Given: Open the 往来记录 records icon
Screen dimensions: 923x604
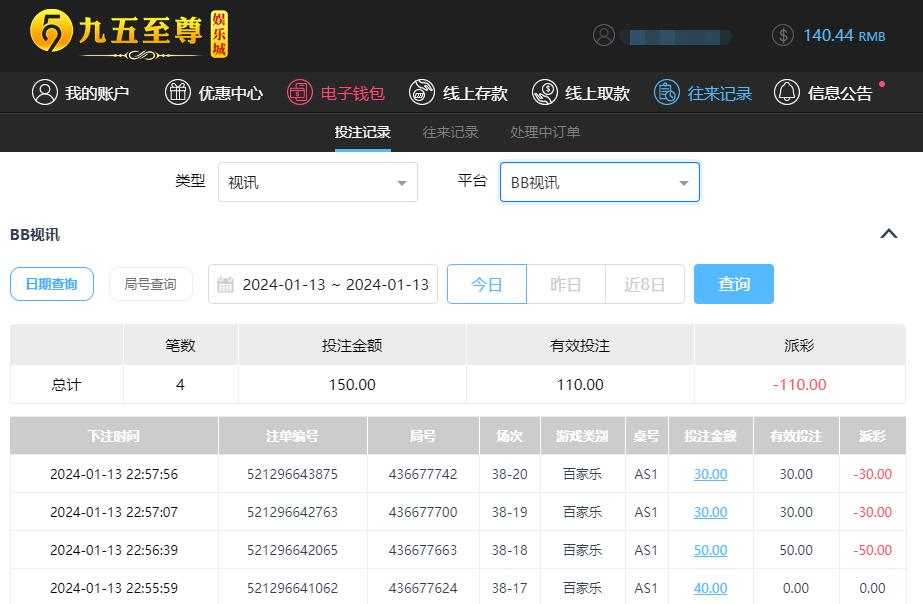Looking at the screenshot, I should pos(666,93).
